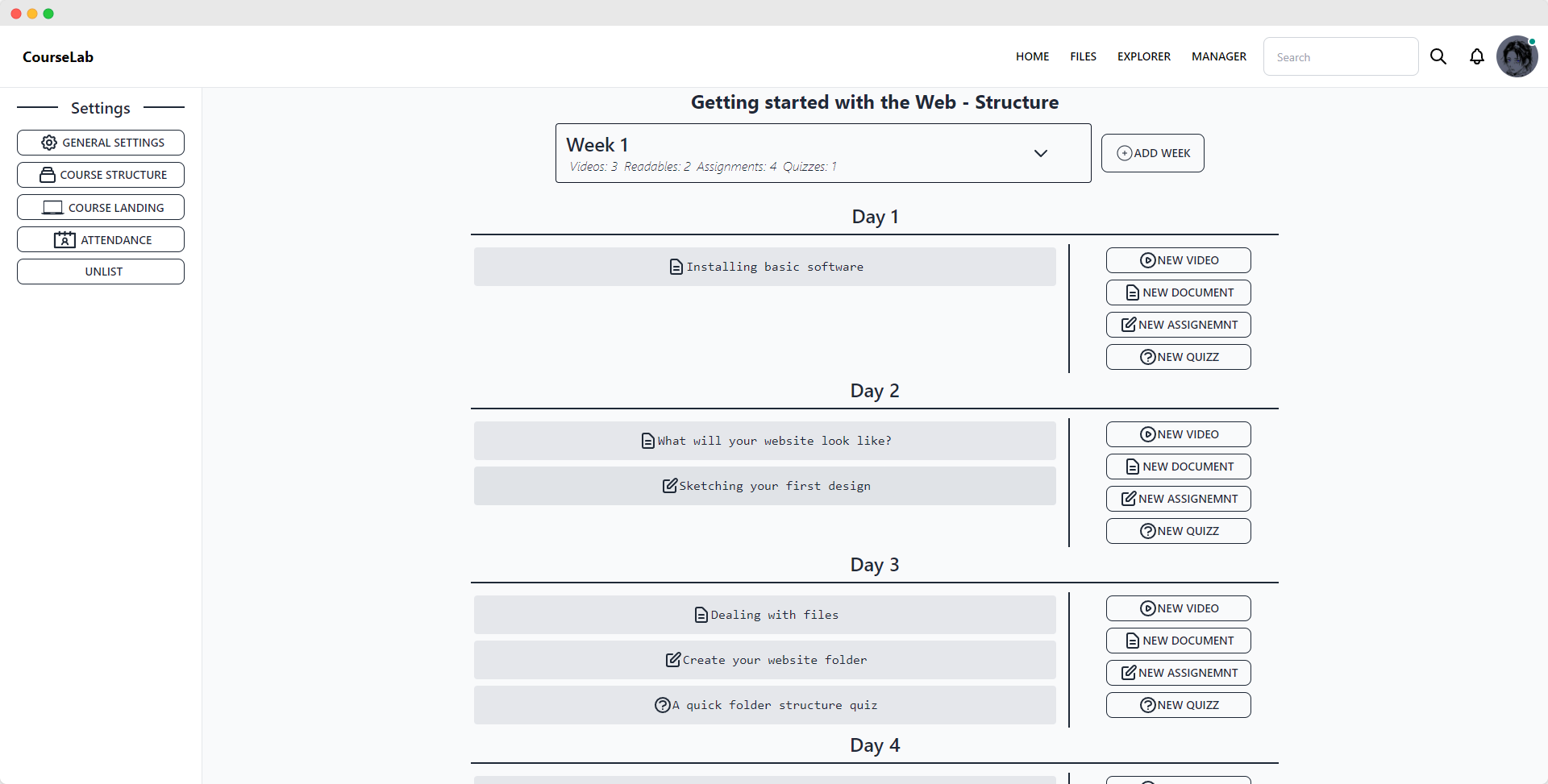1548x784 pixels.
Task: Go to the FILES menu
Action: (1083, 56)
